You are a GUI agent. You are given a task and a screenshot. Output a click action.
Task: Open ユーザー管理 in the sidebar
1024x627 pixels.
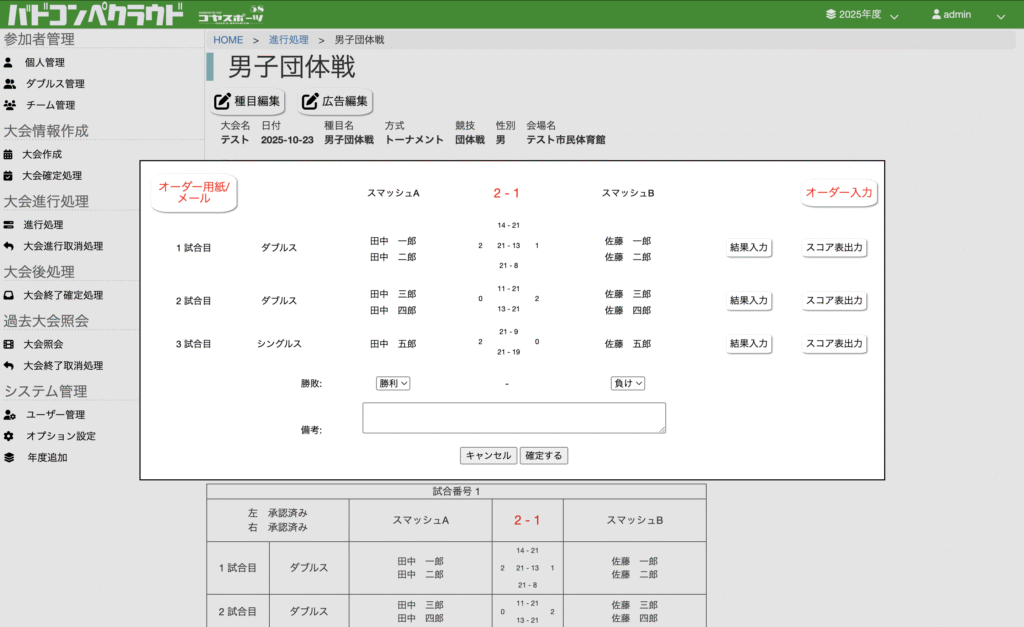point(55,415)
